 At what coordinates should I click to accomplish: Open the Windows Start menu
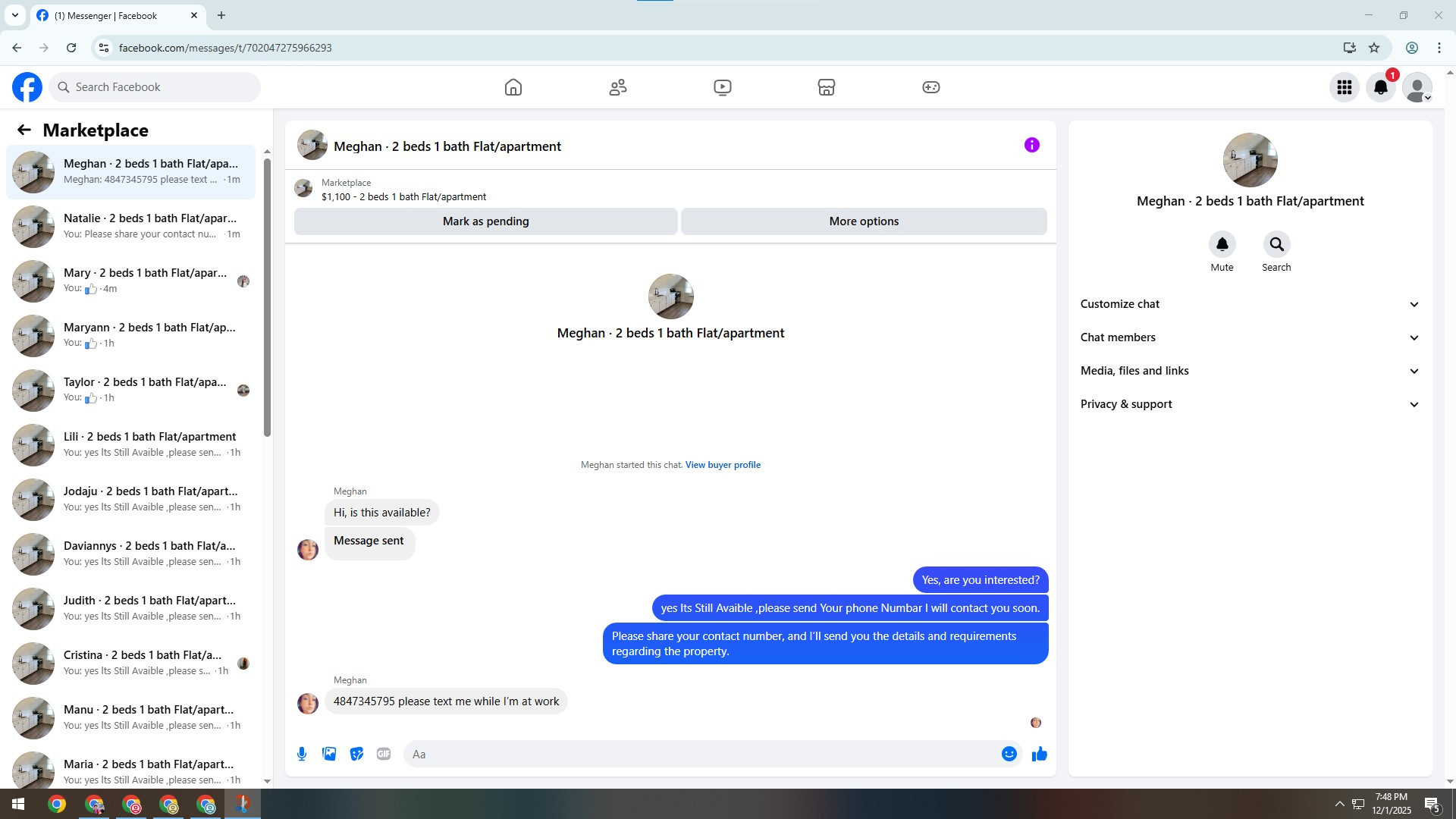click(x=18, y=804)
